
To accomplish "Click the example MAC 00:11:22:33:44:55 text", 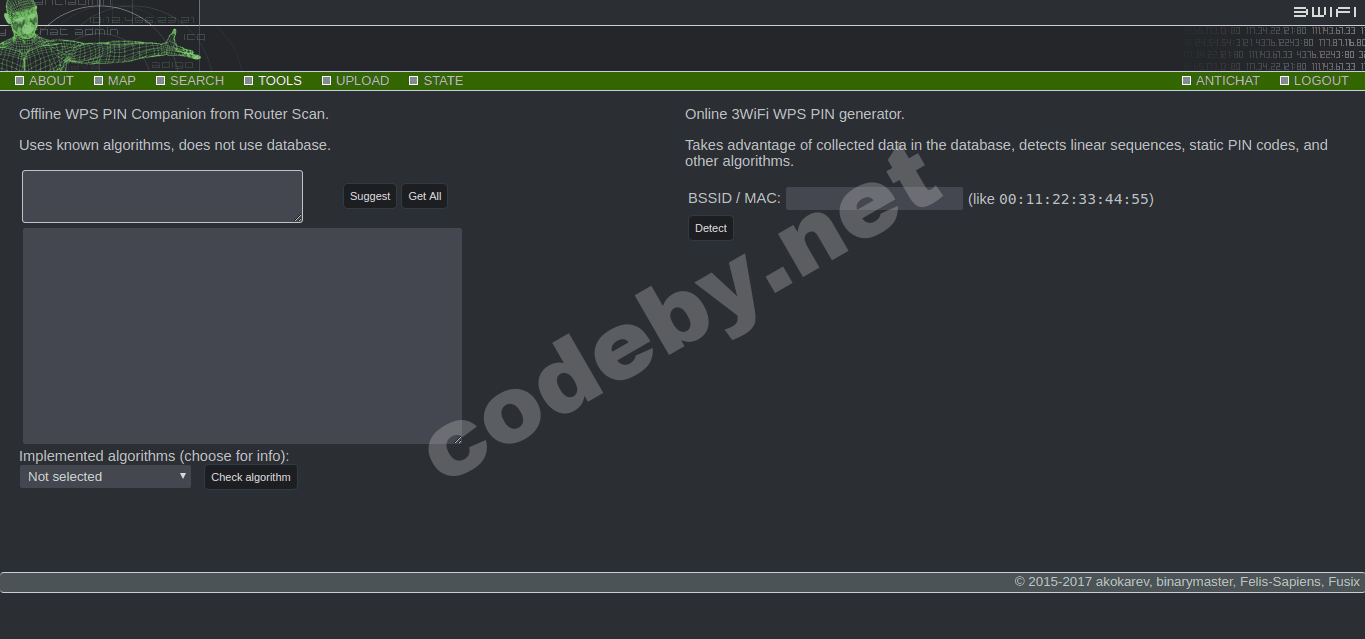I will click(x=1074, y=199).
